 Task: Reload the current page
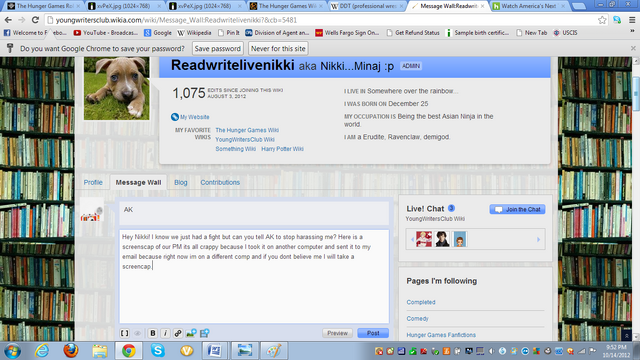pyautogui.click(x=35, y=20)
